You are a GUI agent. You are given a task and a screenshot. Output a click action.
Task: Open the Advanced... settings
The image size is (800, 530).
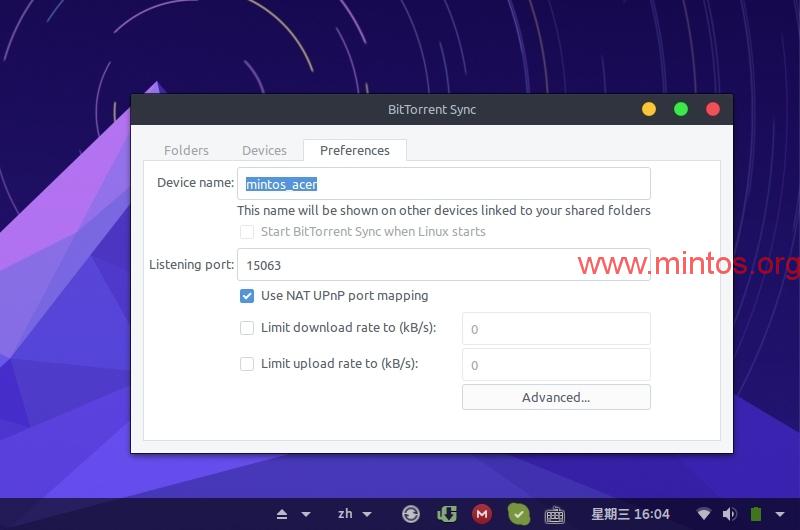(x=556, y=397)
